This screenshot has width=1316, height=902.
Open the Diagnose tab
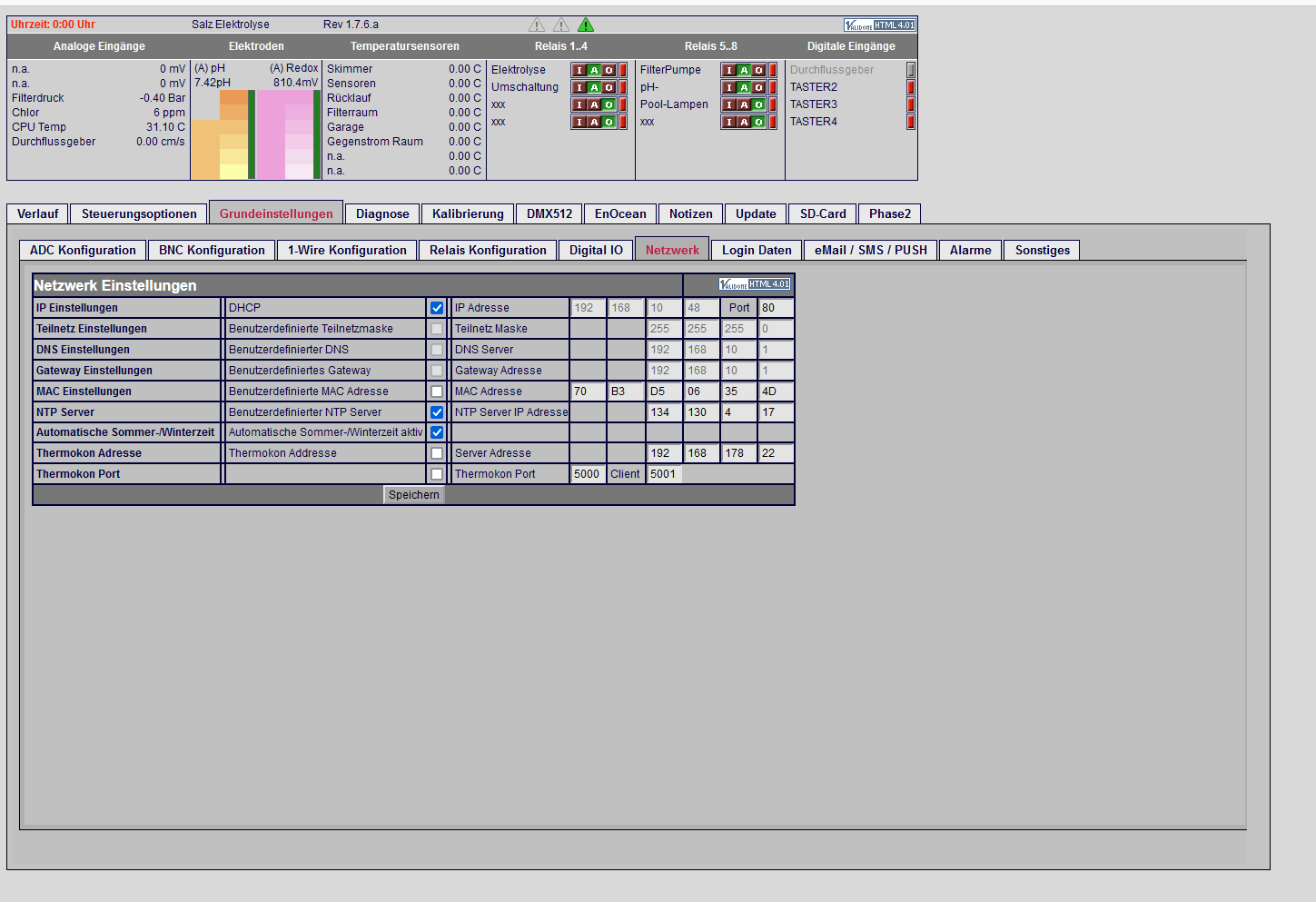(x=382, y=213)
